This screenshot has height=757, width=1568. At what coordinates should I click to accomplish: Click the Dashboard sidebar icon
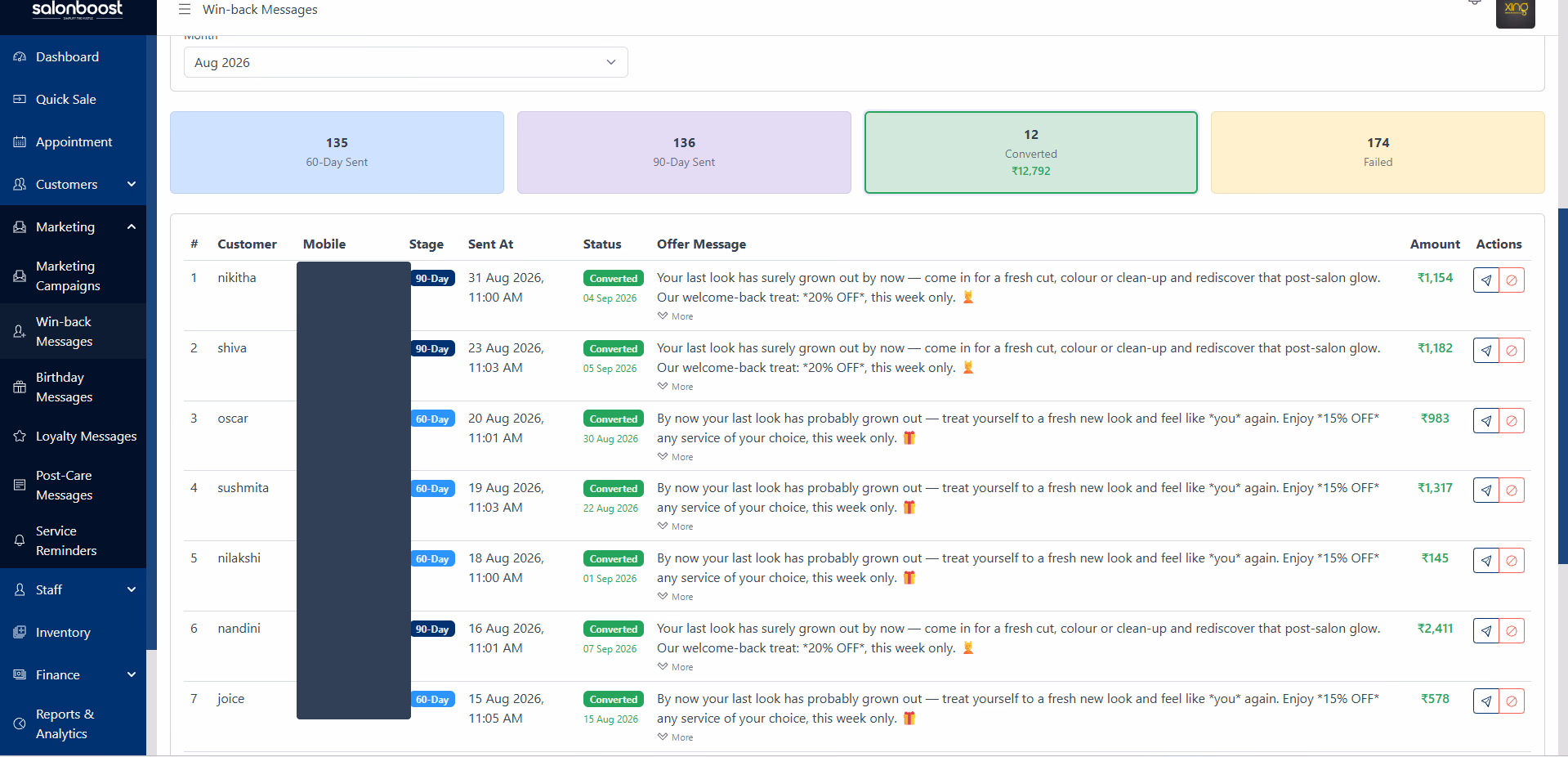coord(20,57)
